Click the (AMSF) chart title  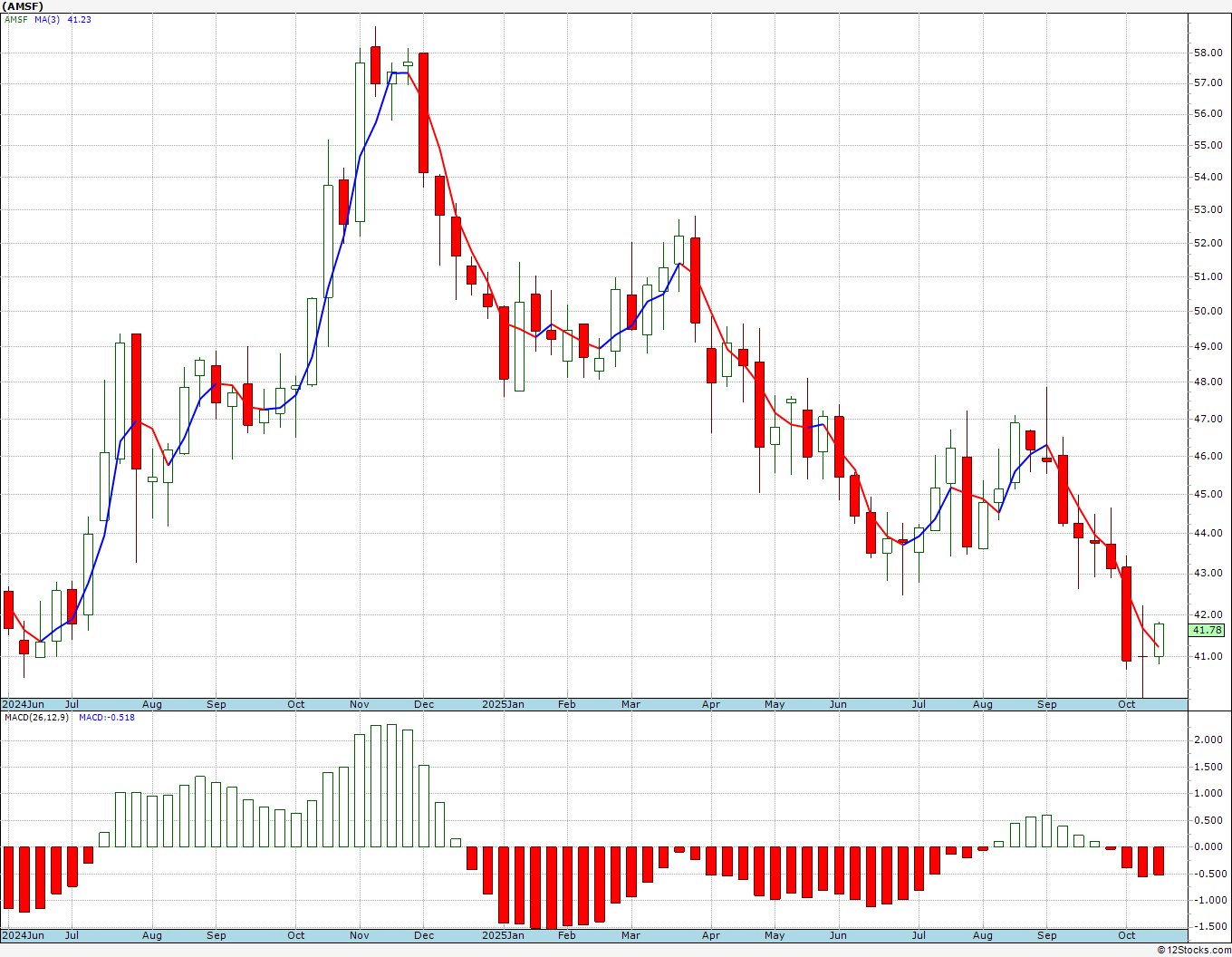(x=22, y=6)
